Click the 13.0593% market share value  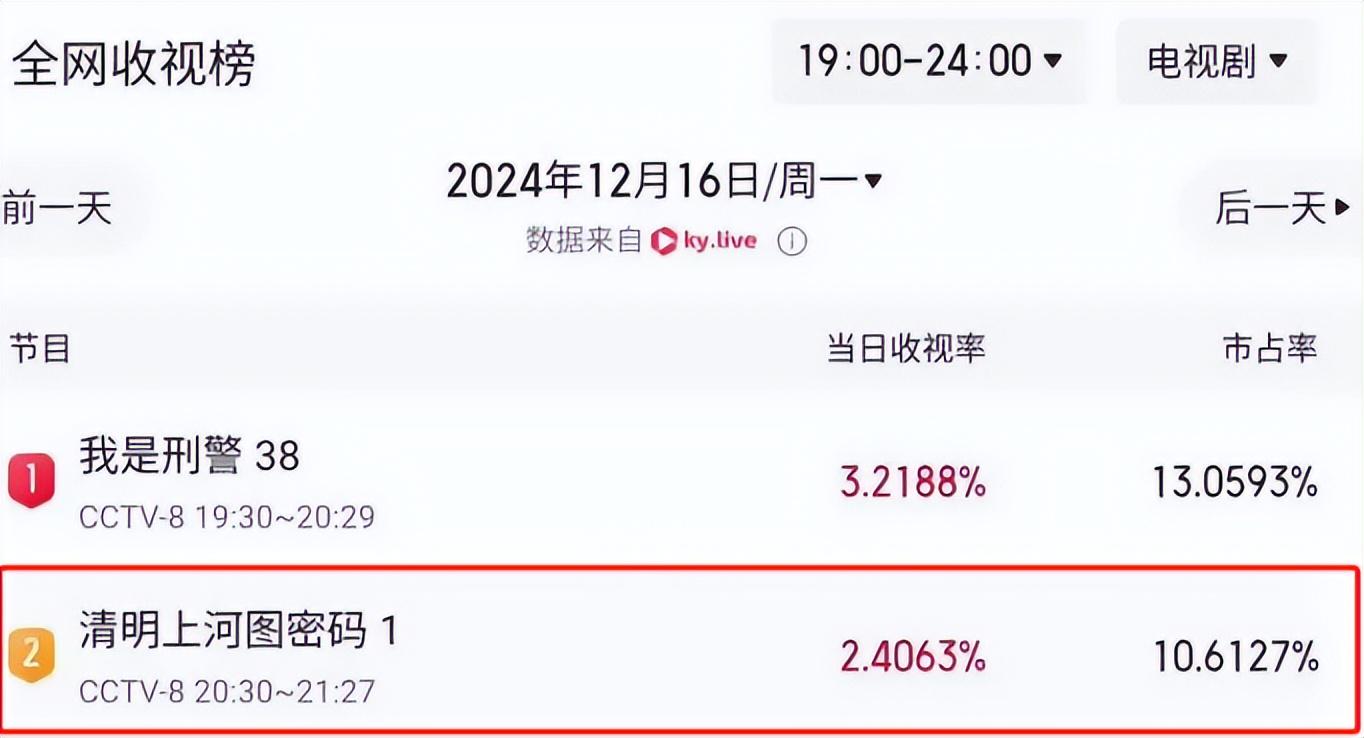1235,483
